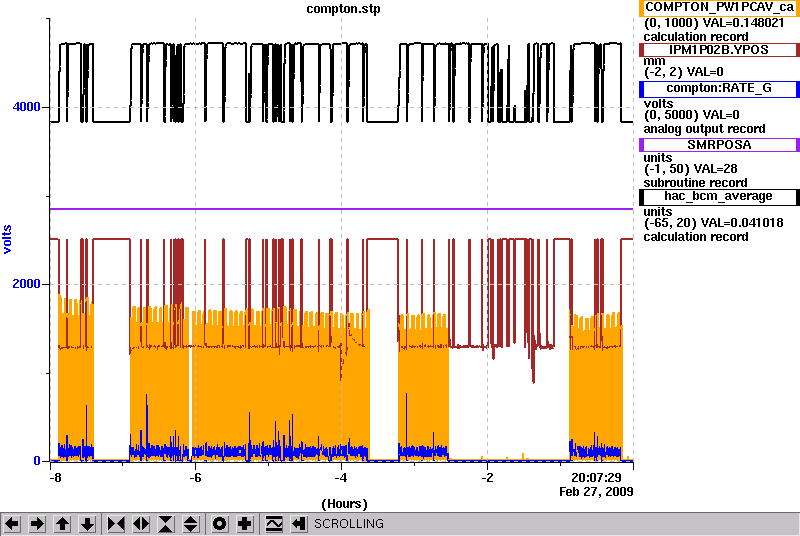This screenshot has height=536, width=800.
Task: Click the waveform graph-mode toolbar icon
Action: tap(274, 524)
